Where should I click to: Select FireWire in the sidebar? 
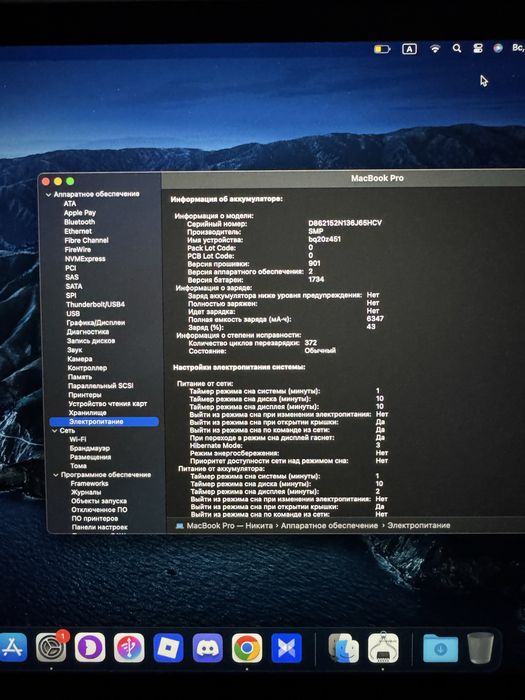click(78, 250)
